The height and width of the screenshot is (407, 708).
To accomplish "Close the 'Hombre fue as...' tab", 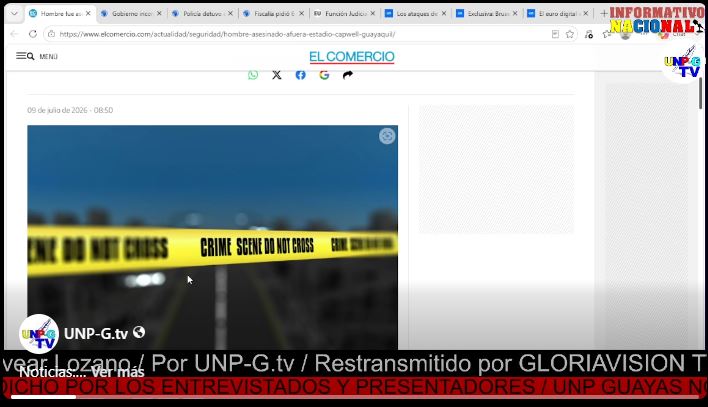I will pos(88,14).
